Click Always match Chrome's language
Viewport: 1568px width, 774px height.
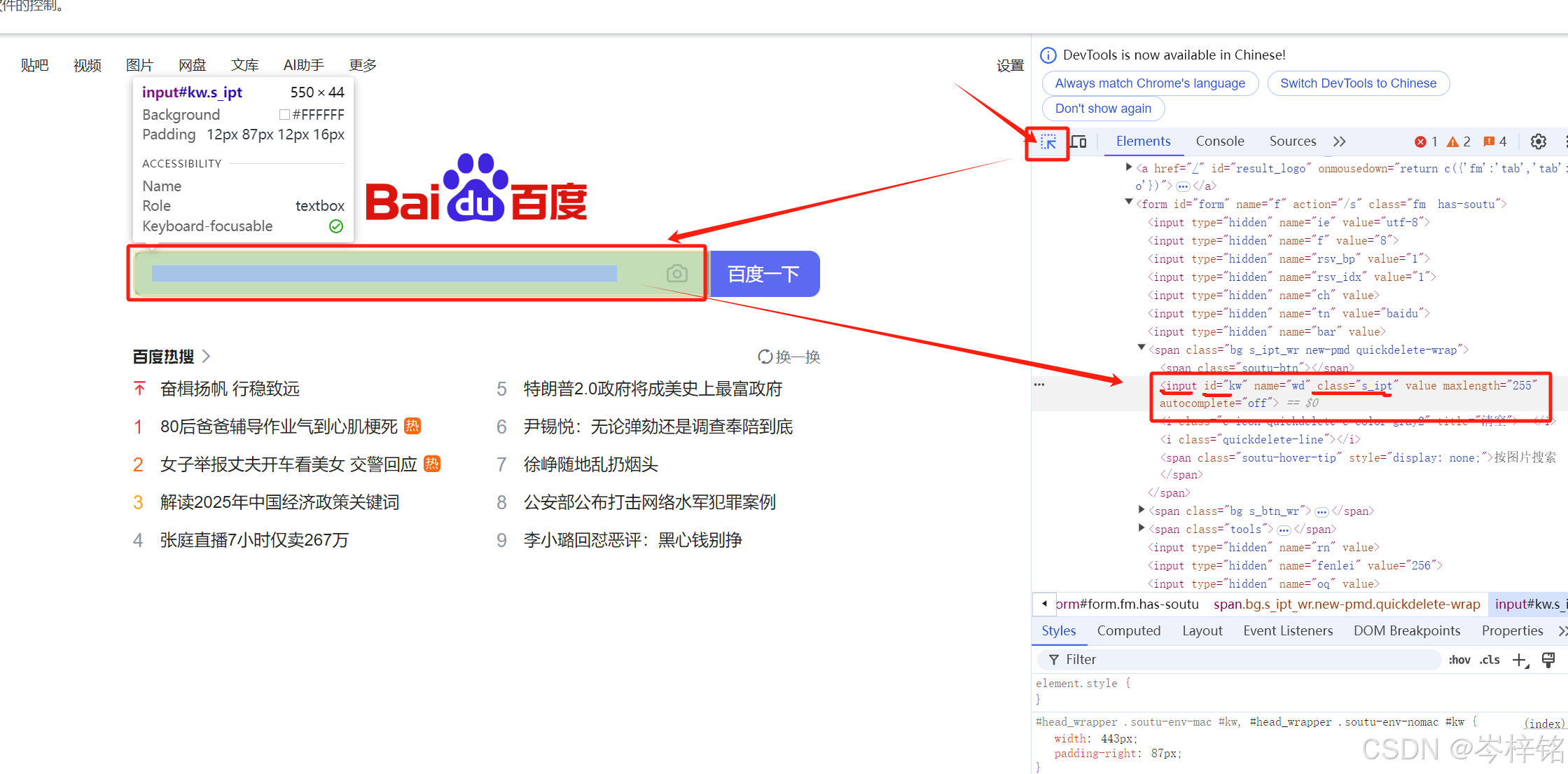[x=1150, y=83]
